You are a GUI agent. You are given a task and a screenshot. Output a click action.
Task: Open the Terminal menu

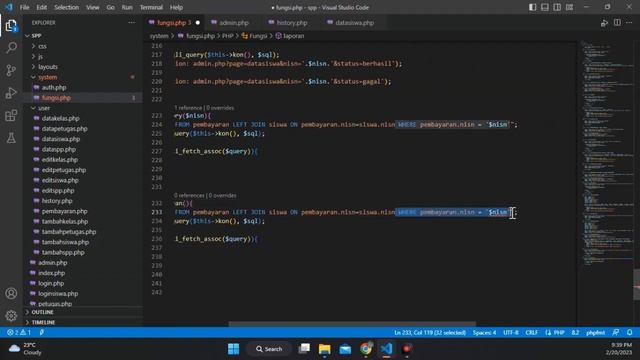(151, 7)
